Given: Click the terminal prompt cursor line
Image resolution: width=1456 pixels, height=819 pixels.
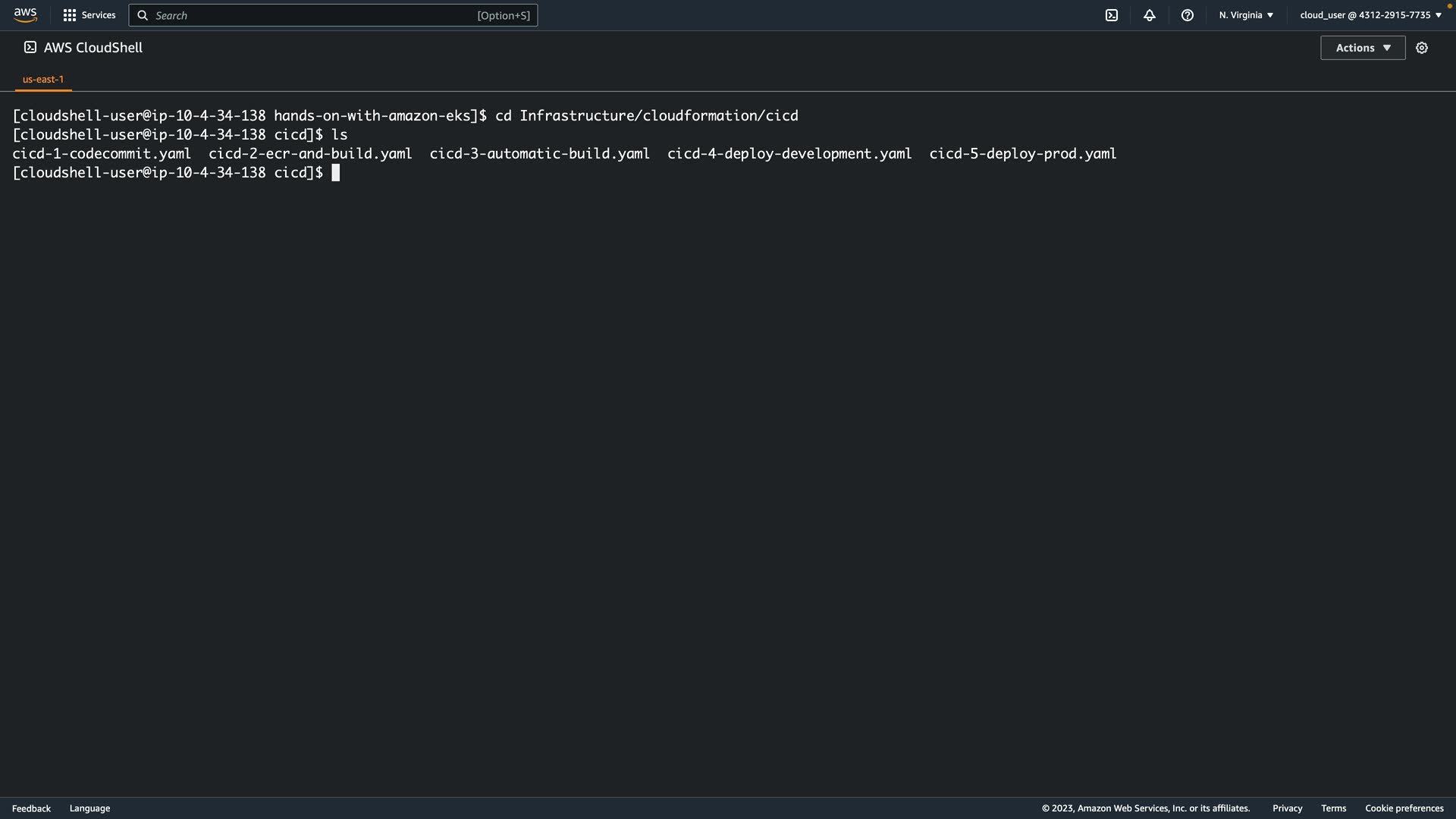Looking at the screenshot, I should (x=336, y=173).
